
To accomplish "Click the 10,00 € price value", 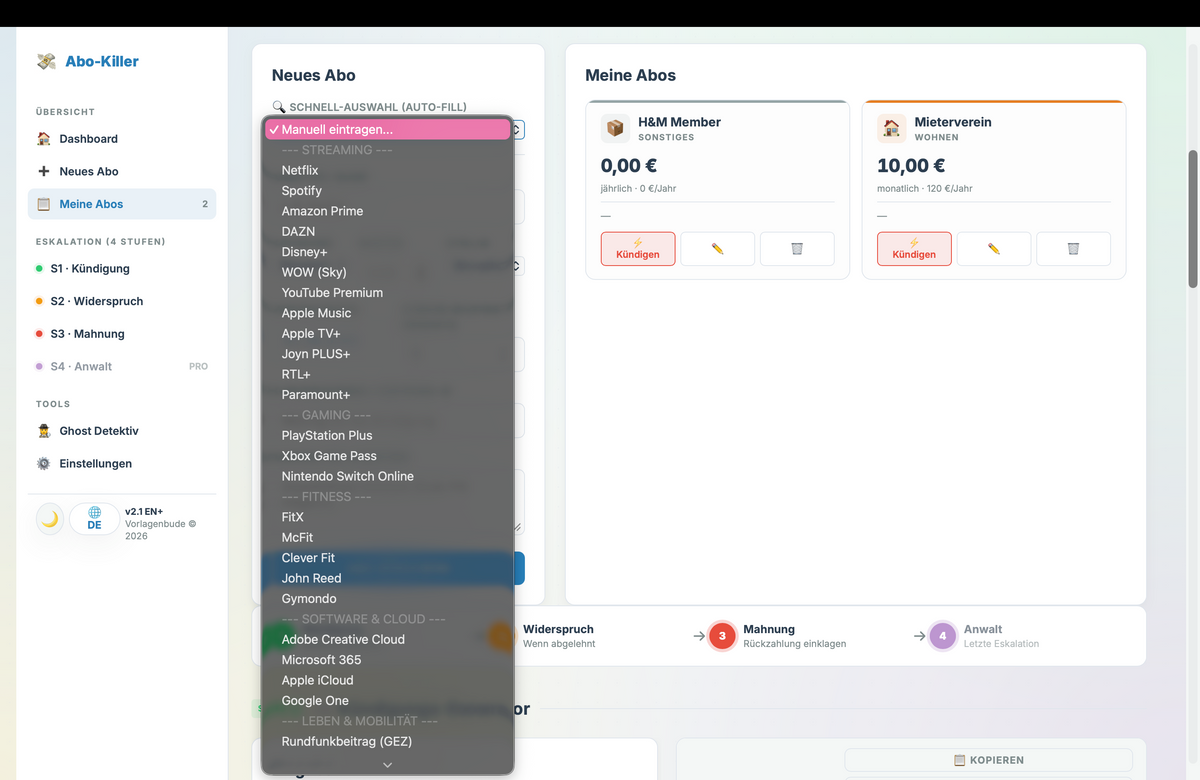I will (911, 166).
